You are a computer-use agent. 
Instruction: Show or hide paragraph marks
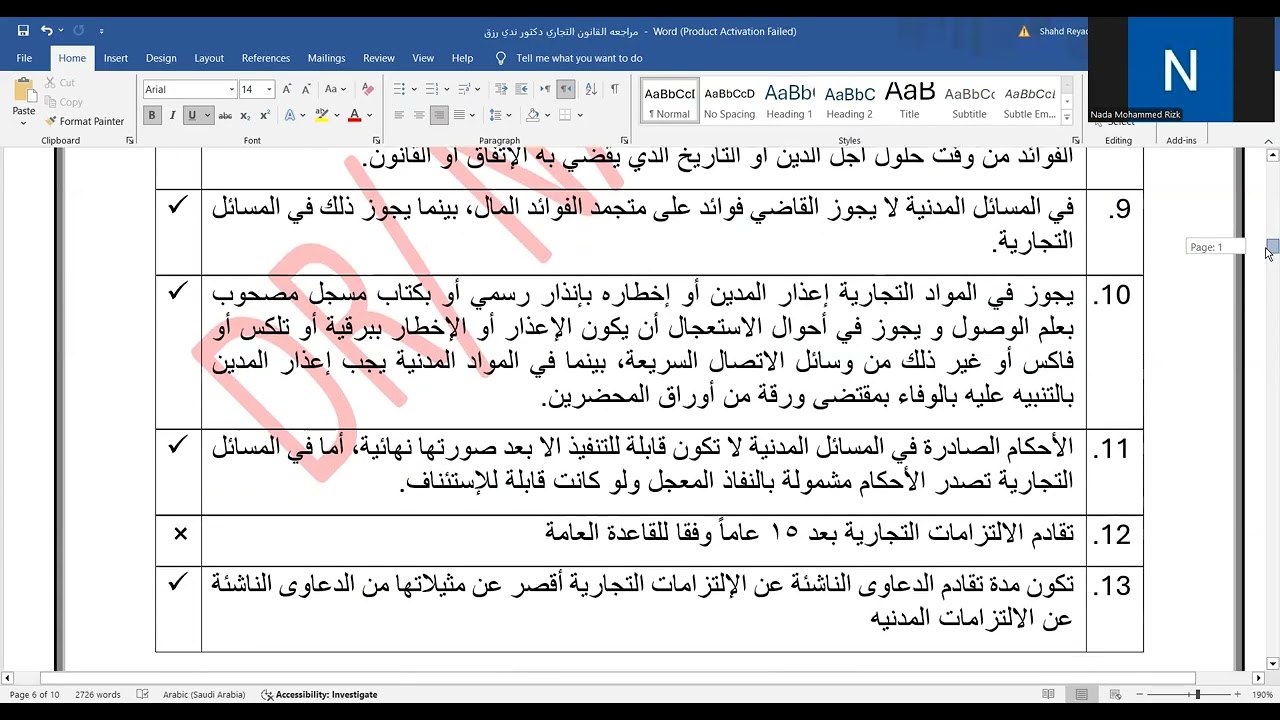(614, 89)
